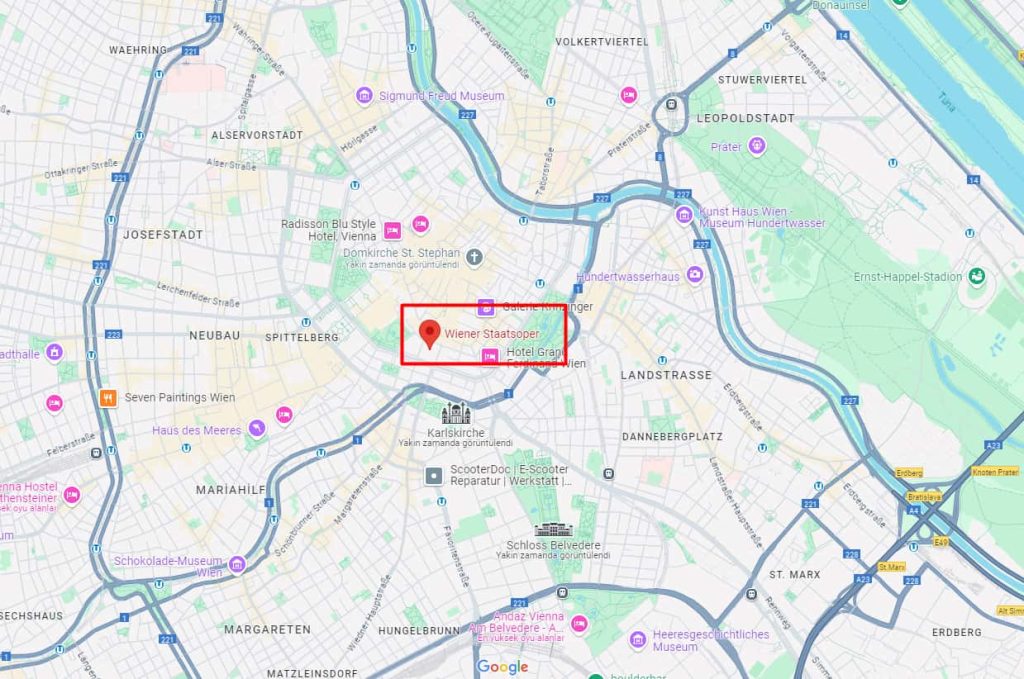Select the Galerie Krinzinger gallery marker
The height and width of the screenshot is (679, 1024).
[485, 307]
